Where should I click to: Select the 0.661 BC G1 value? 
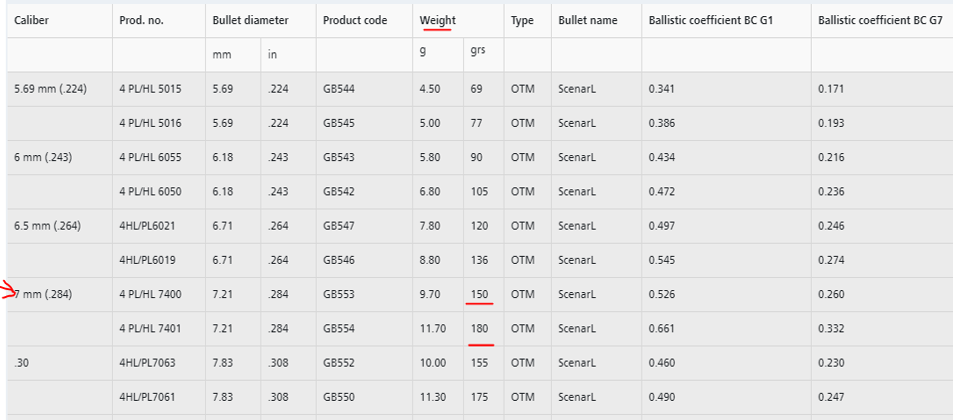click(x=661, y=328)
